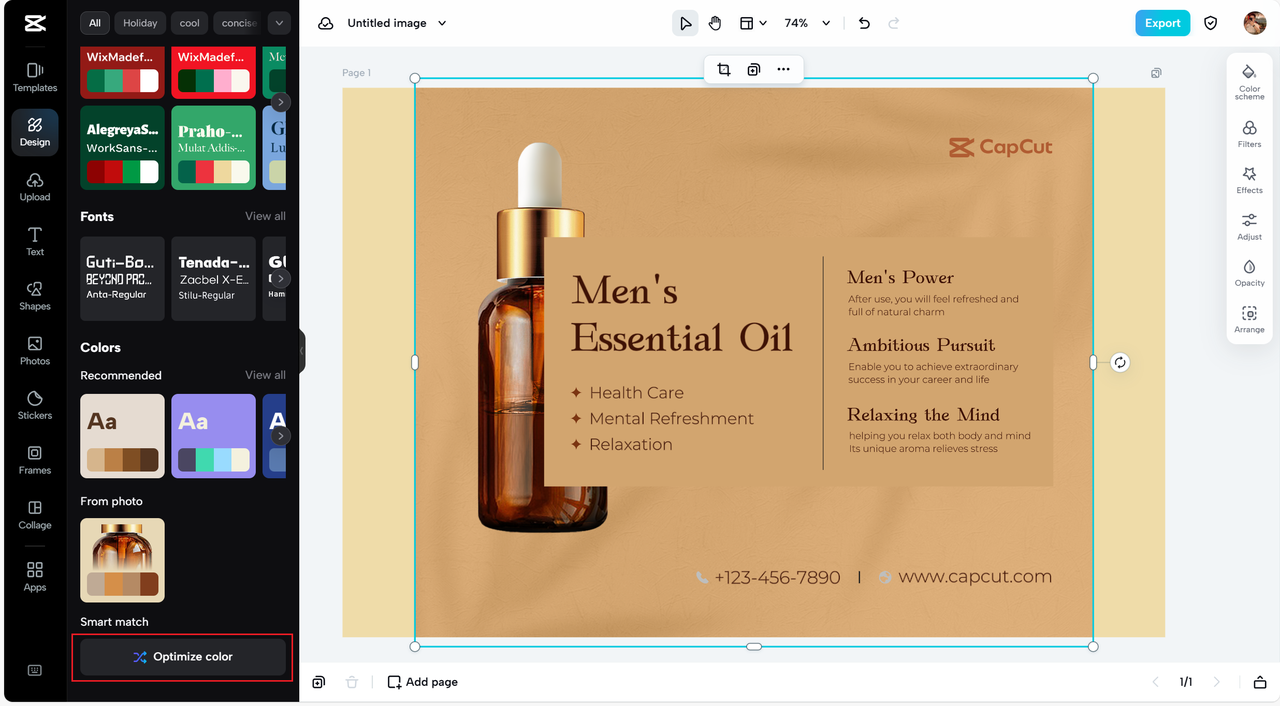Open the Collage panel
1280x706 pixels.
[35, 515]
